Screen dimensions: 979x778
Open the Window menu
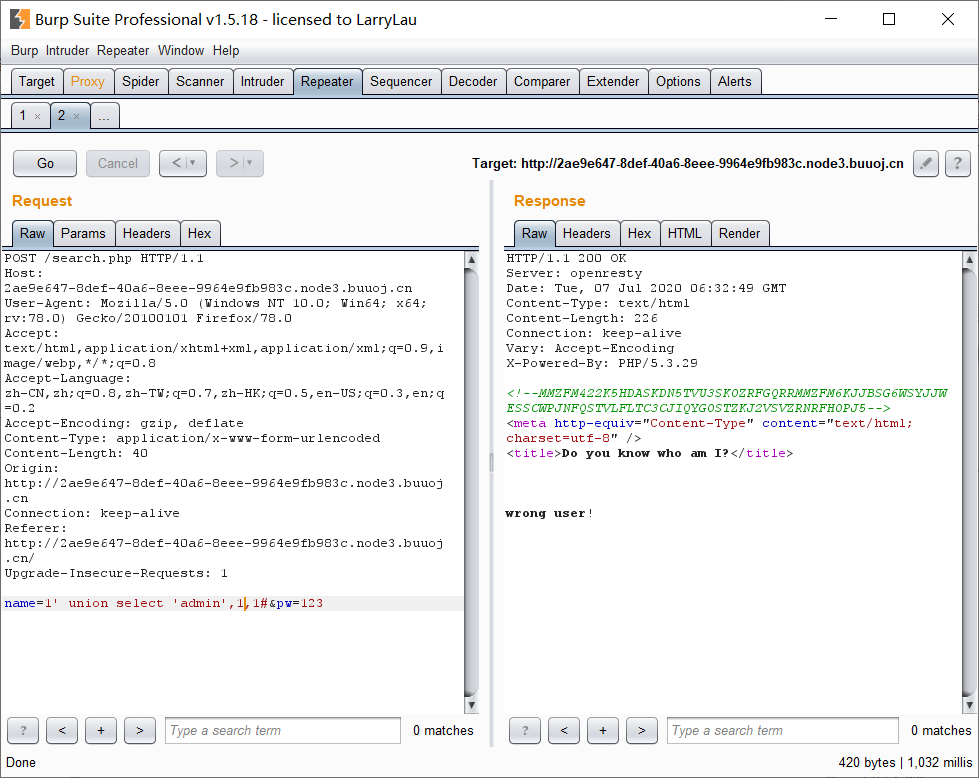tap(181, 51)
